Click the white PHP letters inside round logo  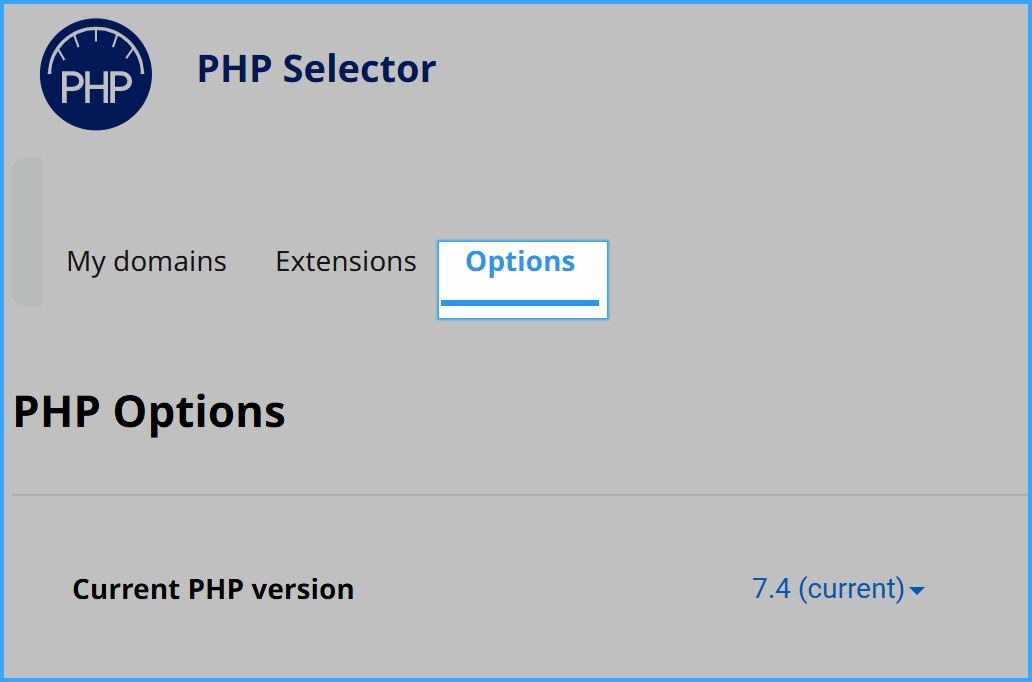pos(97,88)
